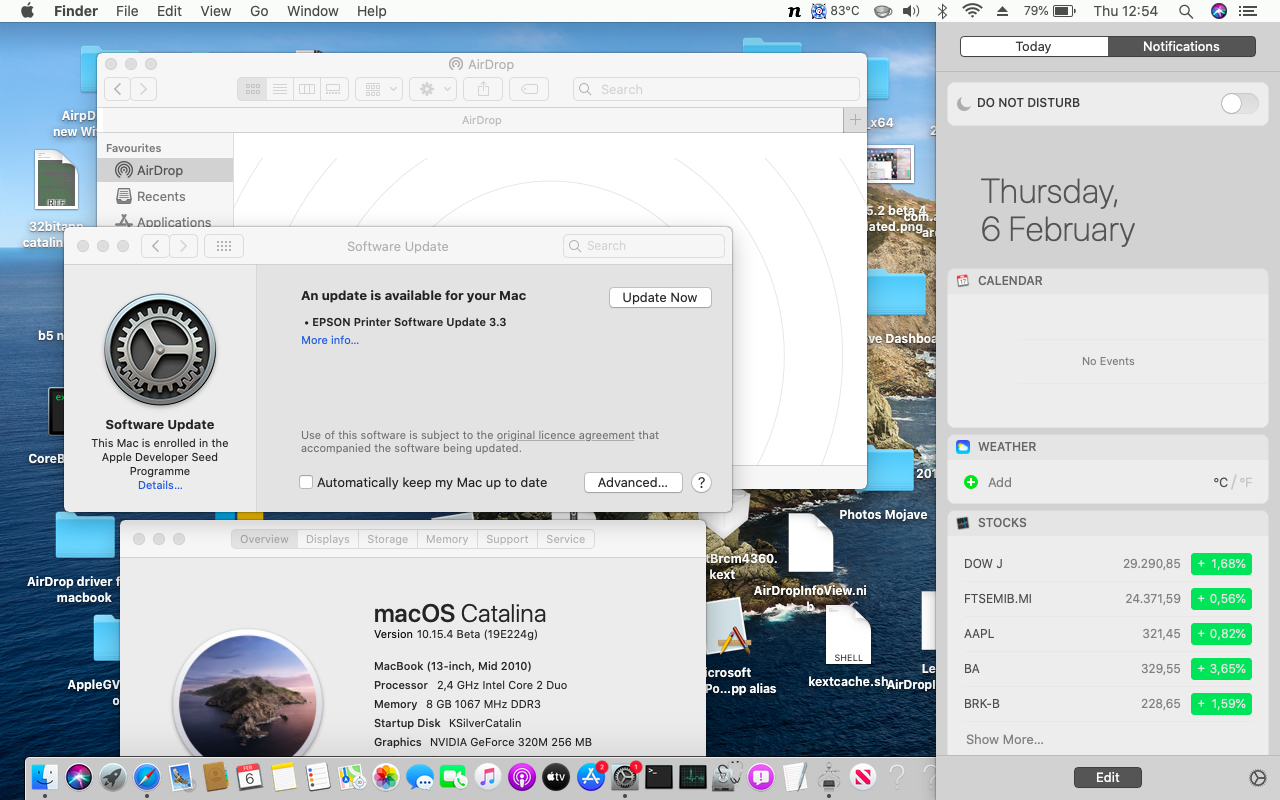Open Reminders icon in the Dock
1280x800 pixels.
point(318,776)
